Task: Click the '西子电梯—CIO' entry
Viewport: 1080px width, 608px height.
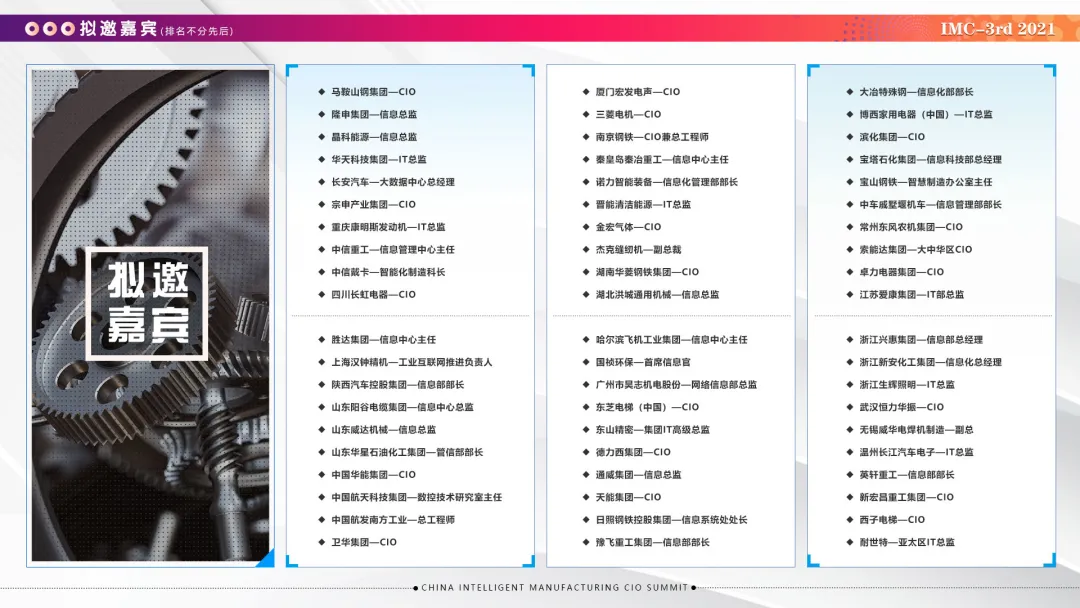Action: point(892,520)
